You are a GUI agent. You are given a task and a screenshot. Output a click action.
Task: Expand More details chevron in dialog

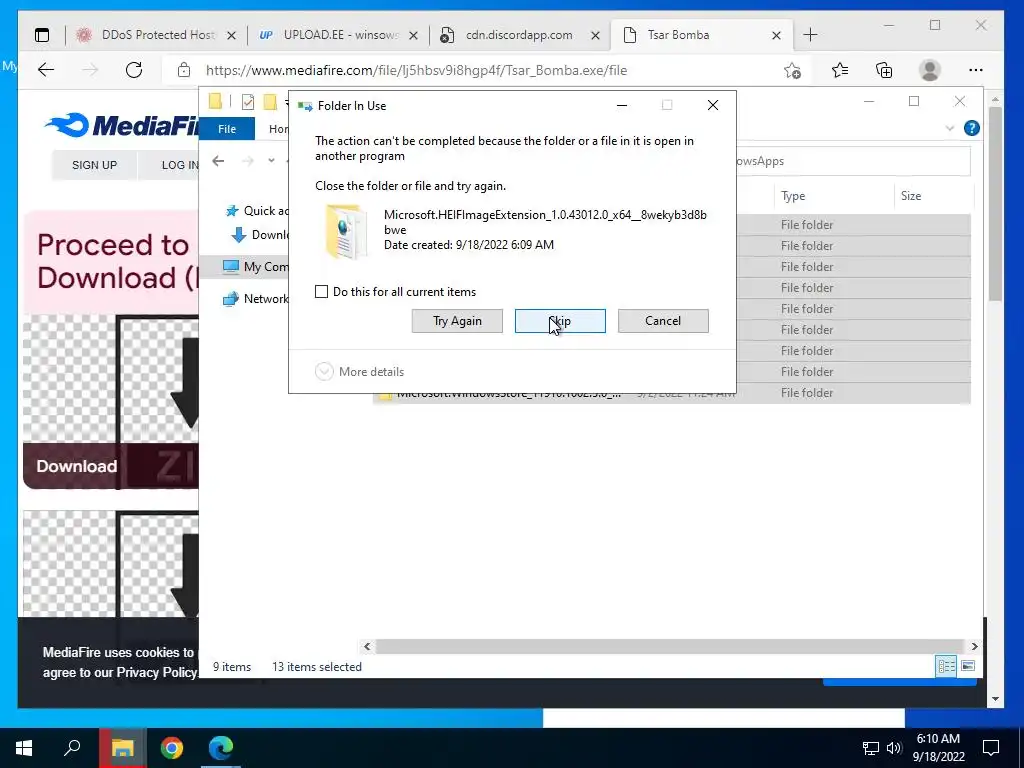click(x=324, y=372)
